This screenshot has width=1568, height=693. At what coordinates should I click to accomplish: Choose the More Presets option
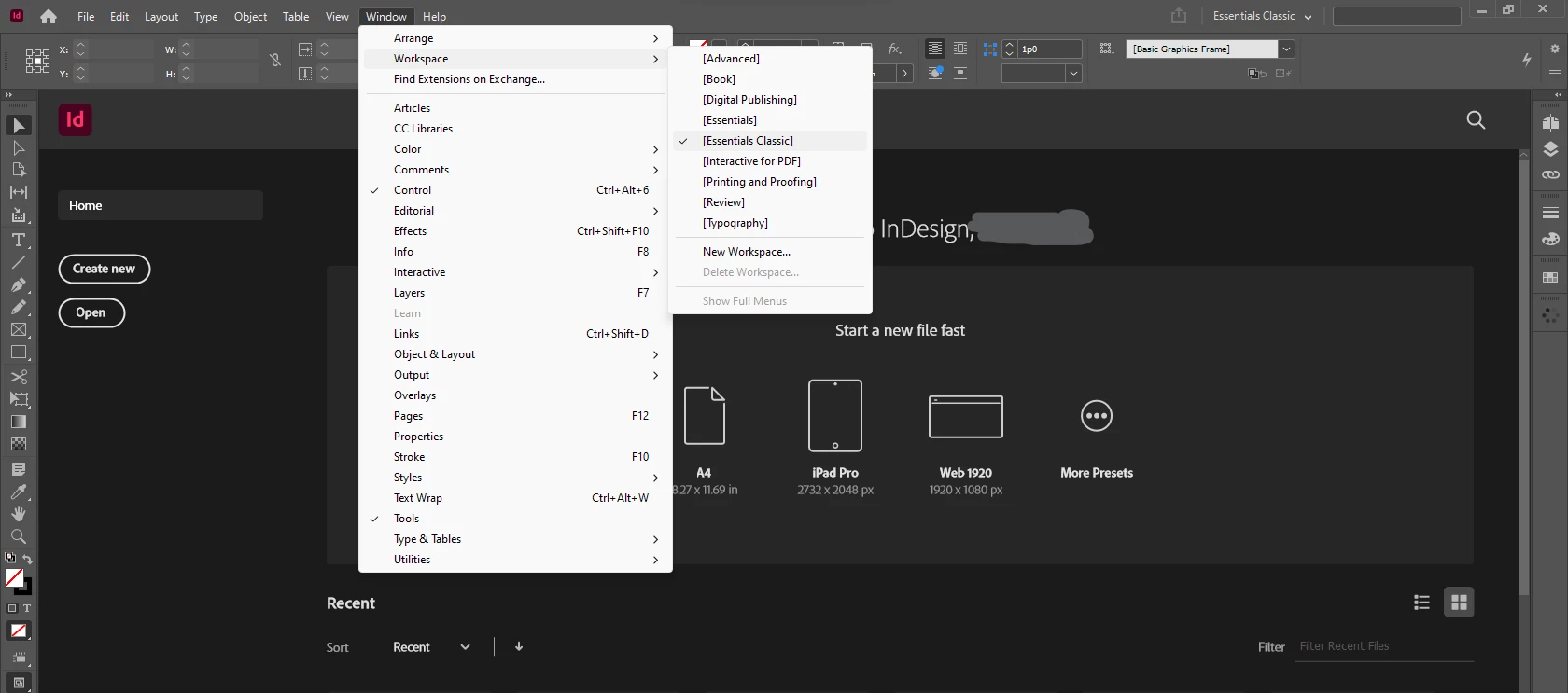tap(1097, 438)
